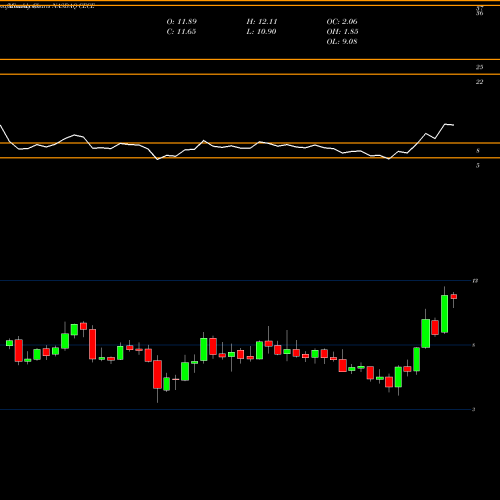Click the "22" axis level label

coord(479,82)
